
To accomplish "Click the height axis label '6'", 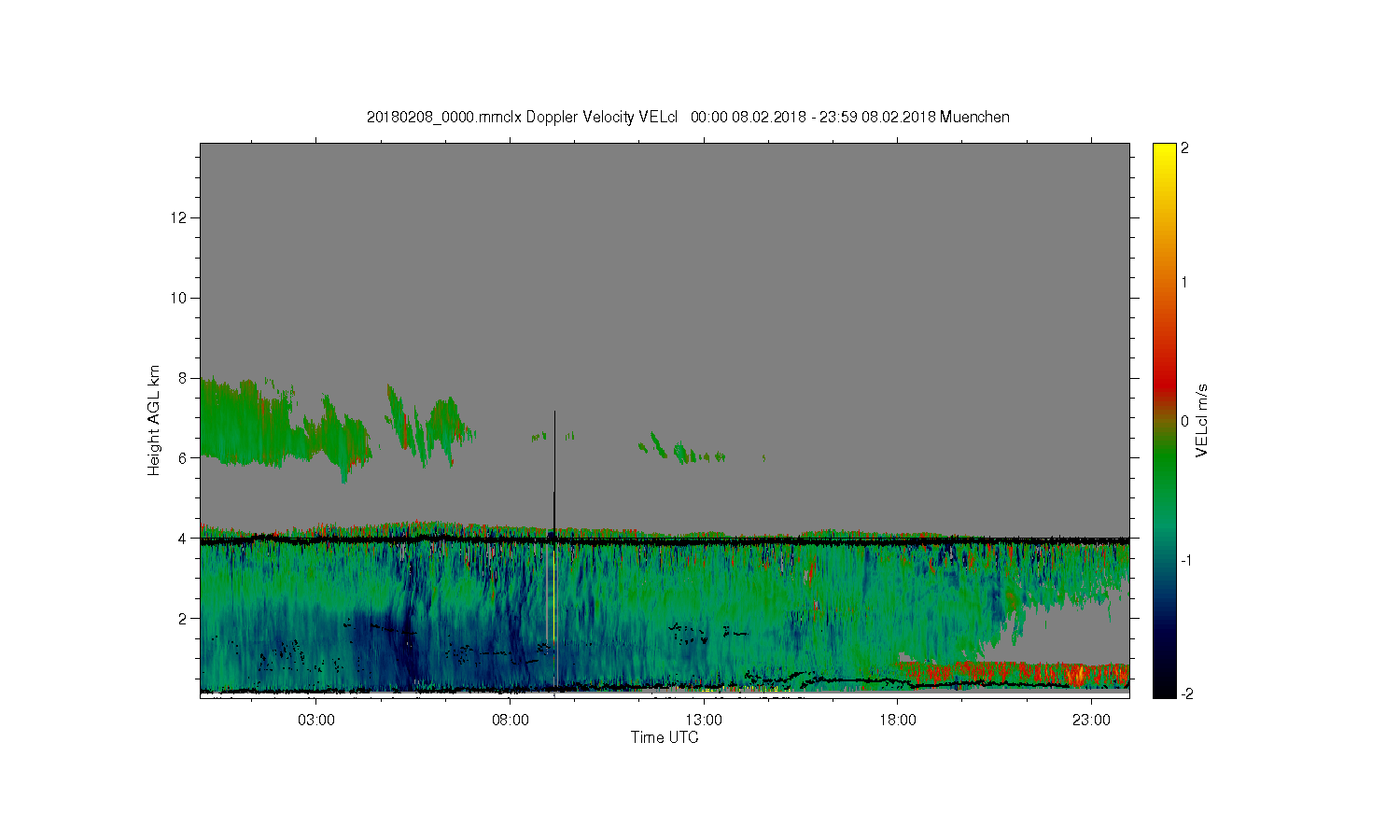I will click(x=184, y=458).
